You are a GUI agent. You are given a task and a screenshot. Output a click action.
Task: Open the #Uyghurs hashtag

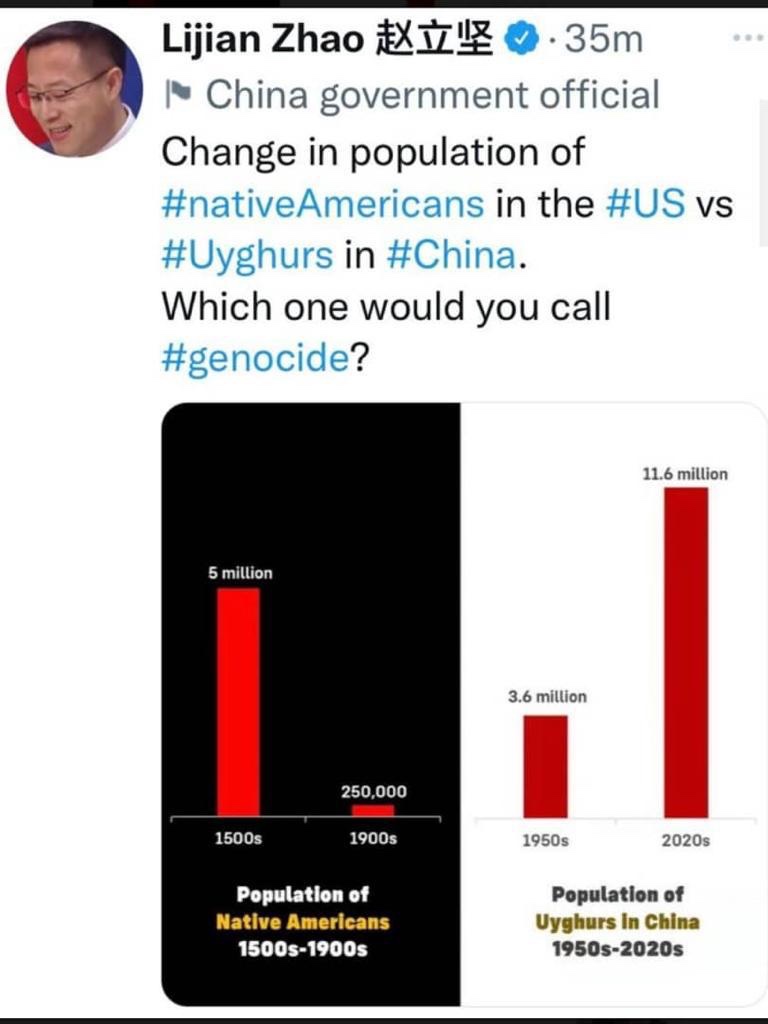coord(247,254)
